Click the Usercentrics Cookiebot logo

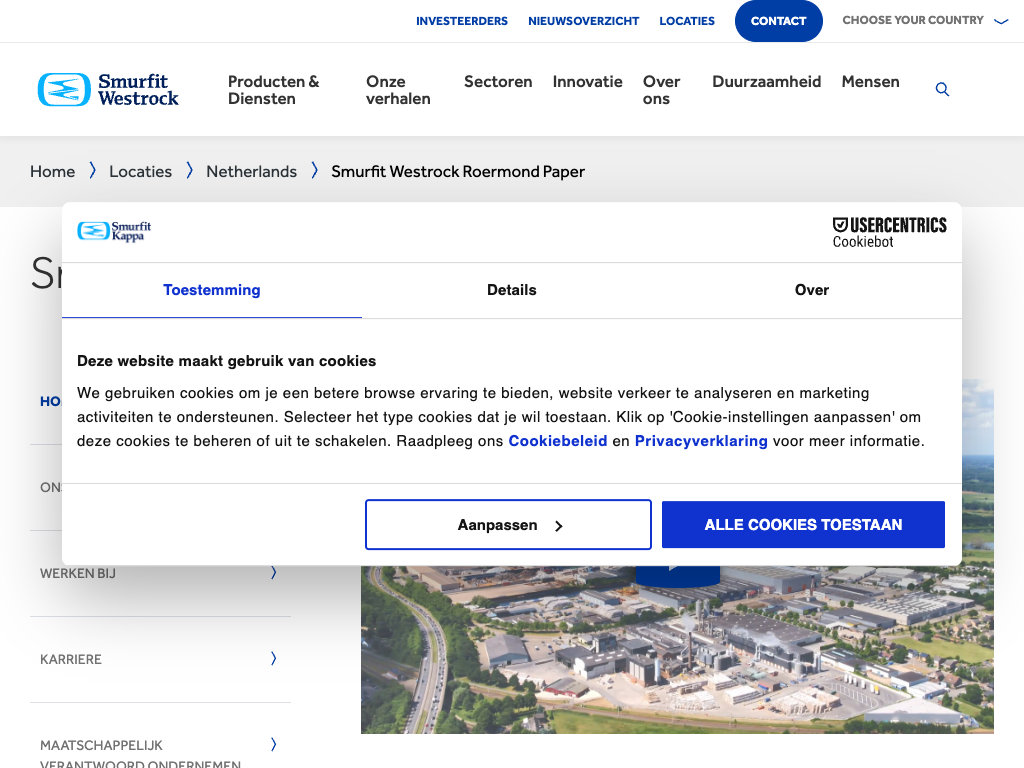point(889,232)
